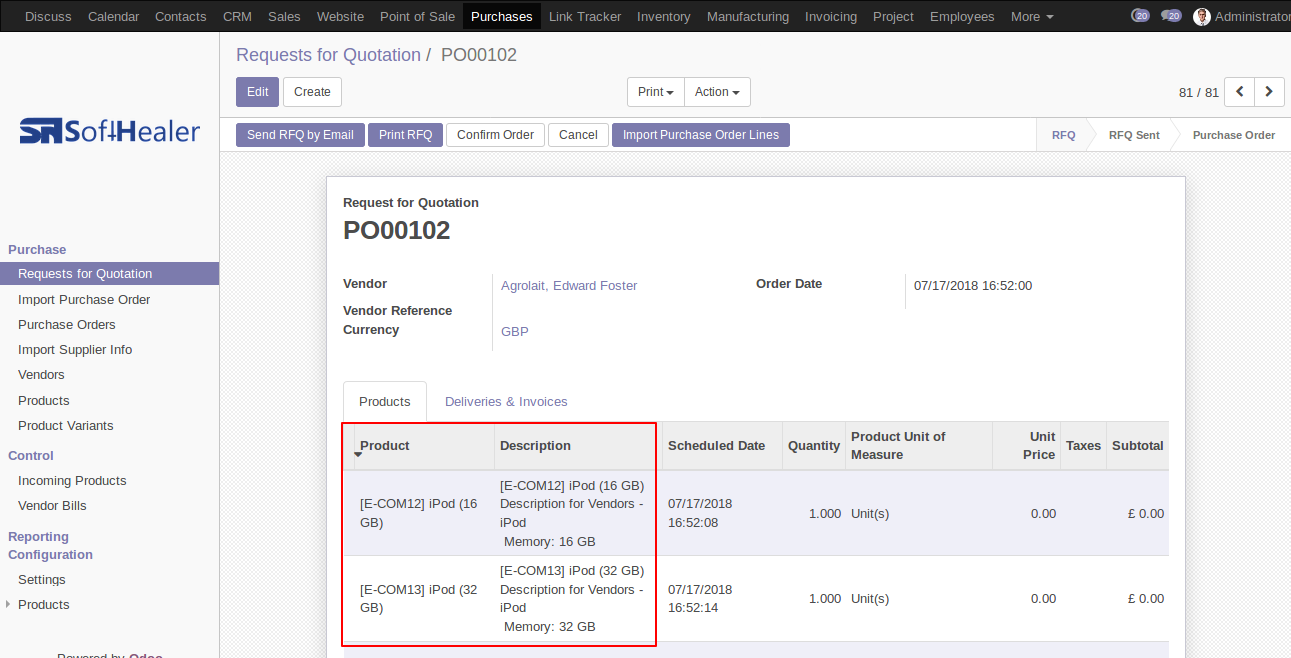Open Vendors in sidebar

109,375
